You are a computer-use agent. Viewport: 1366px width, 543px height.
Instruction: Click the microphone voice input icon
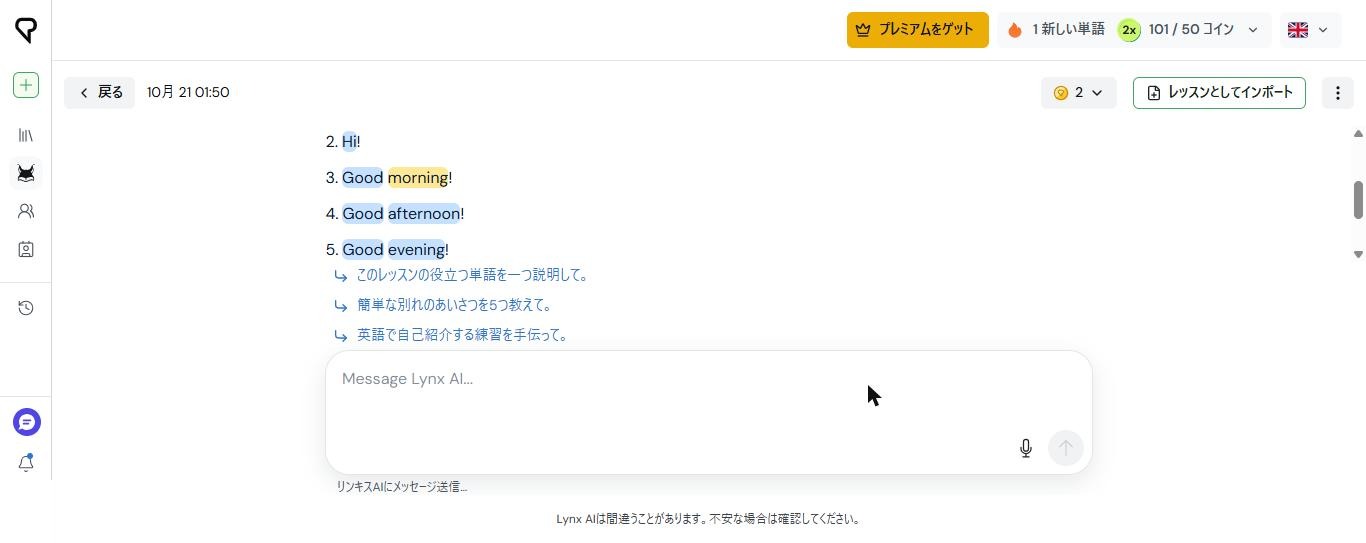[1025, 448]
